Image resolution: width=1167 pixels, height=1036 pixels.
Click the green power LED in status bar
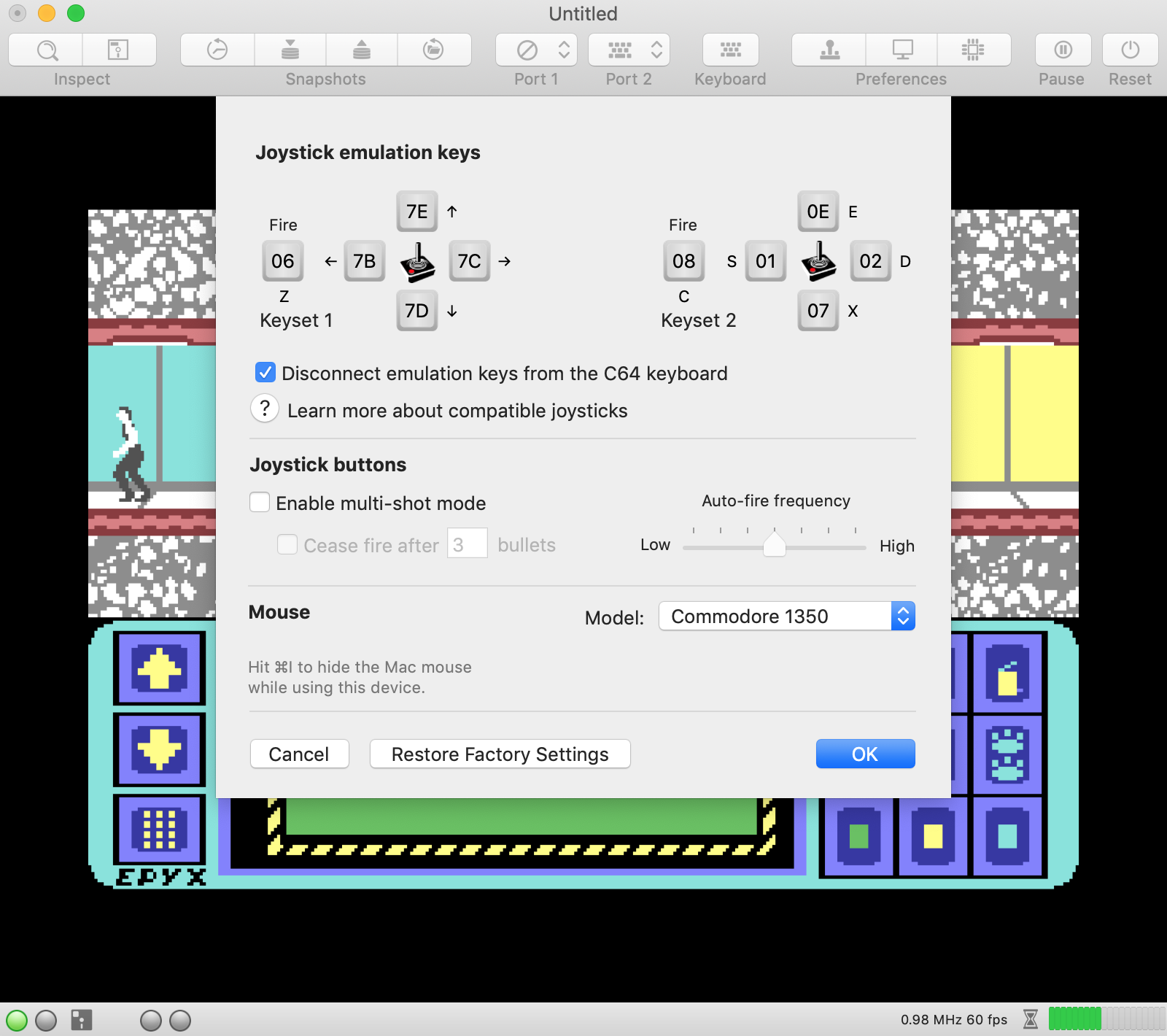(16, 1020)
